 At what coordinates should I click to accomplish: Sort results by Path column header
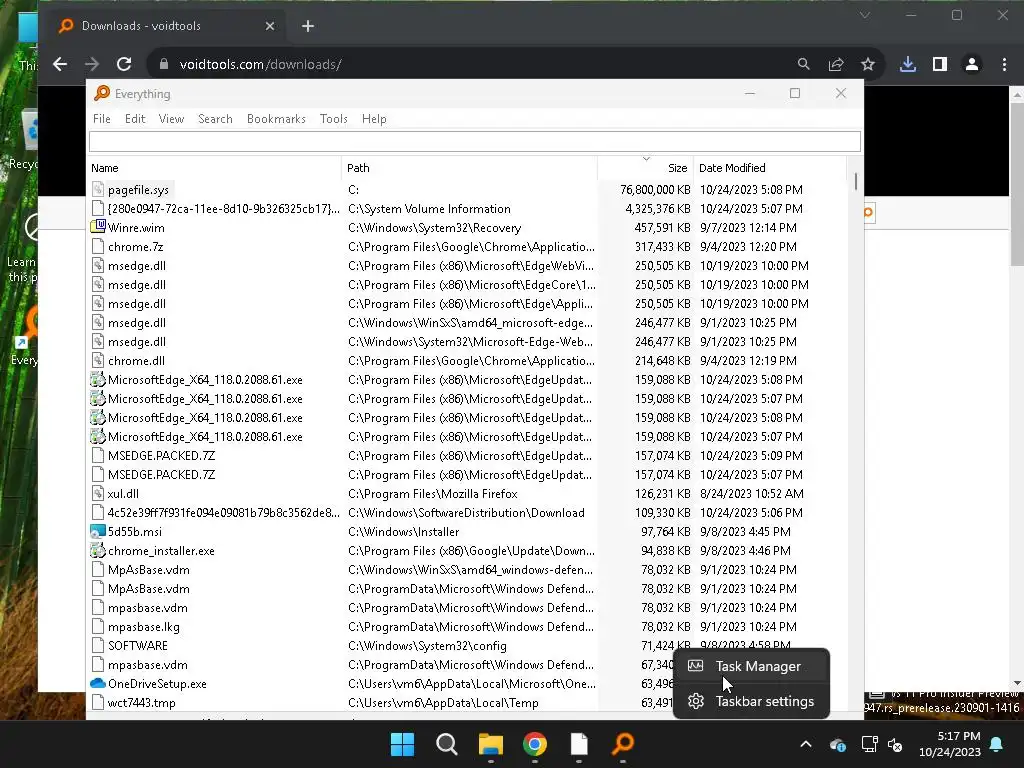[x=470, y=168]
